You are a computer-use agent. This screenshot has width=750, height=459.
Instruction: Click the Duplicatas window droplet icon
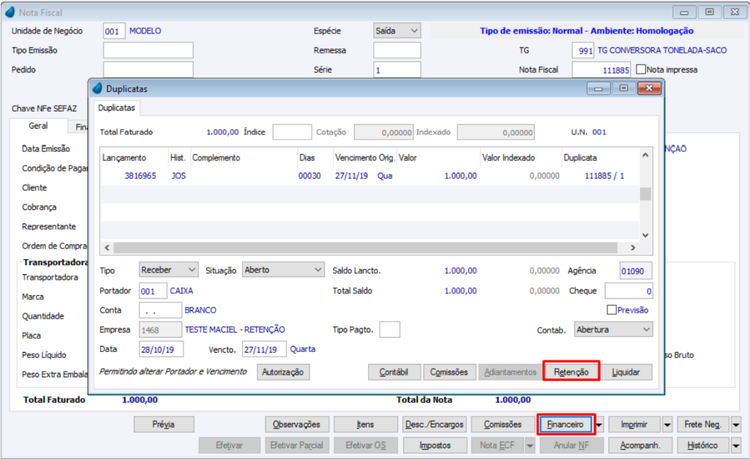[98, 88]
